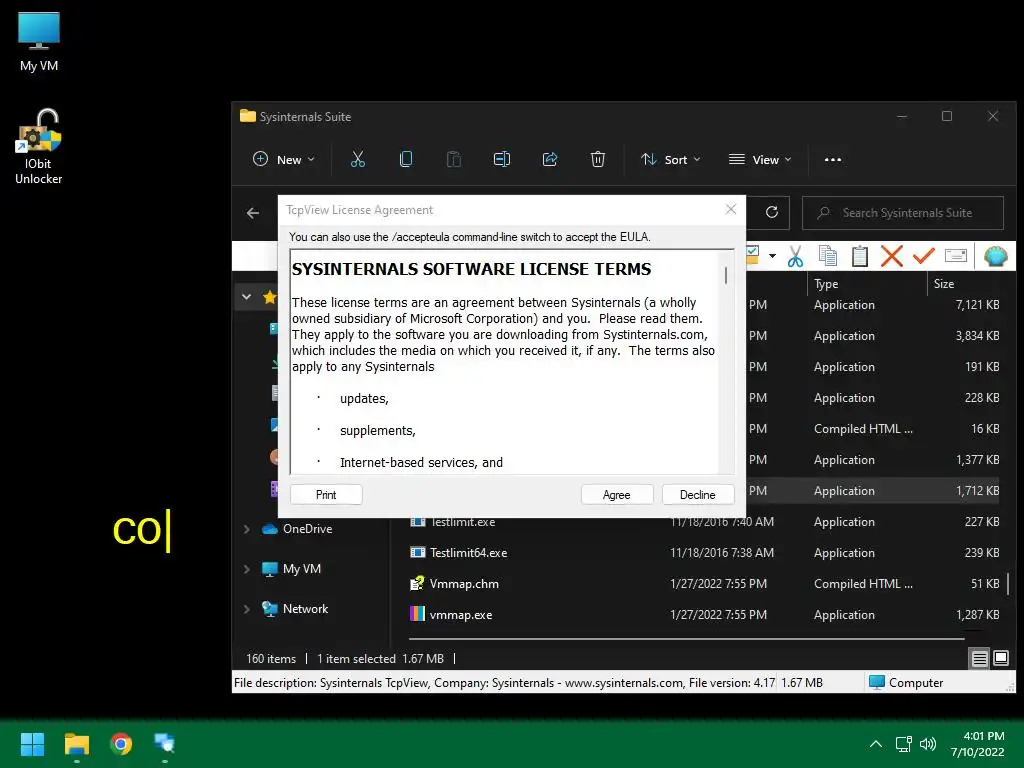Select the Testlimit.exe file
Screen dimensions: 1024x768
(462, 522)
